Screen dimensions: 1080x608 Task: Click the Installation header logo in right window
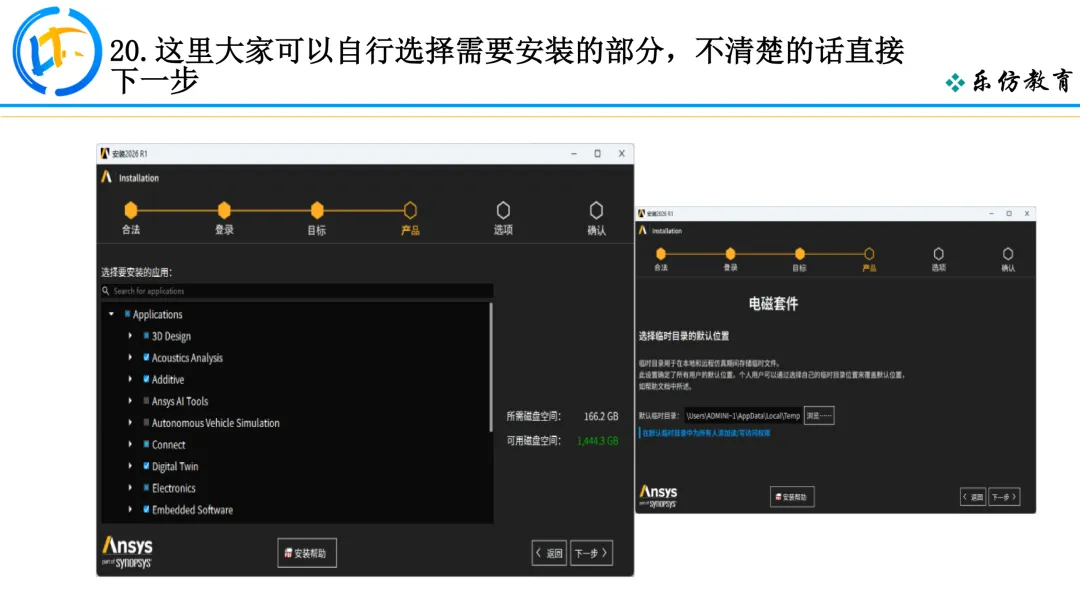pyautogui.click(x=643, y=230)
